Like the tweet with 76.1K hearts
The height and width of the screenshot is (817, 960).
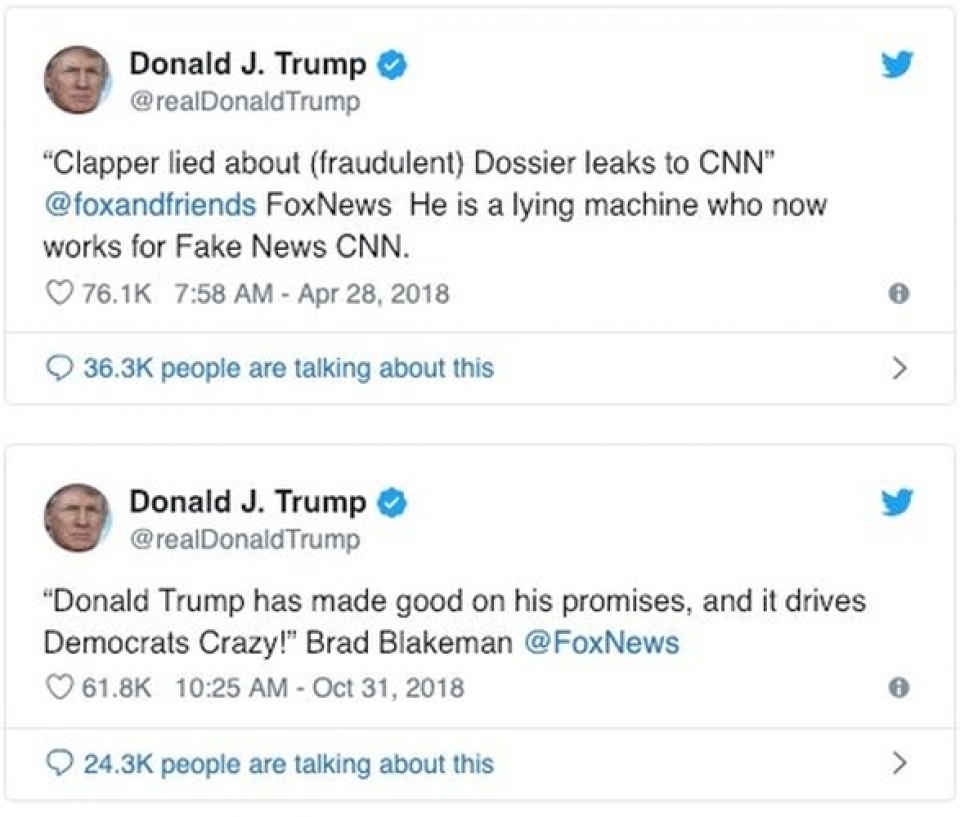click(x=62, y=294)
